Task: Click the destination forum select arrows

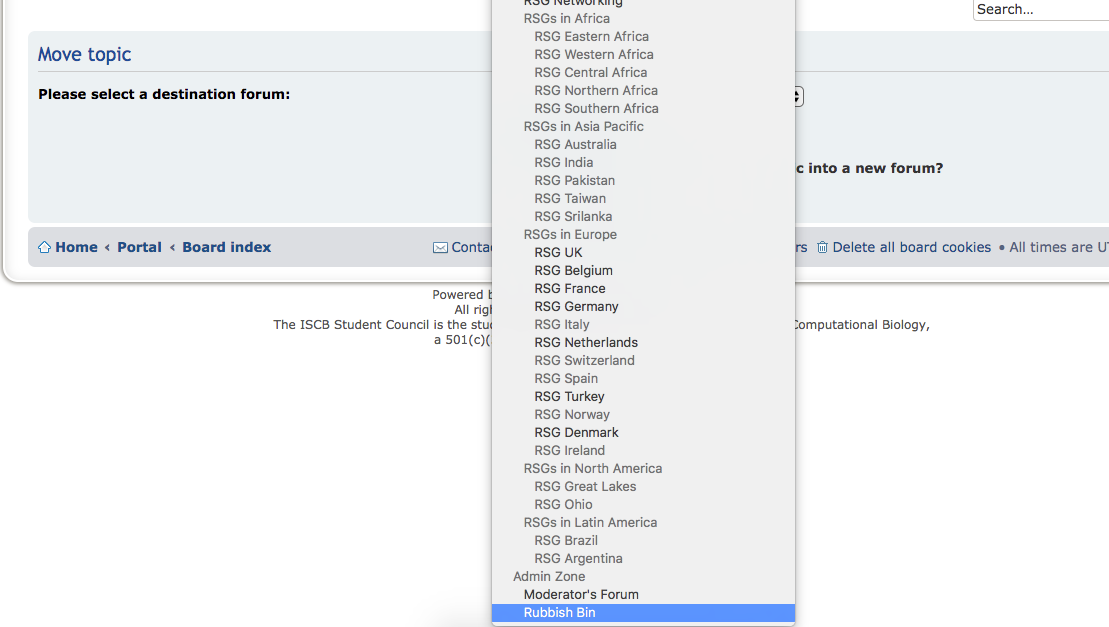Action: [798, 97]
